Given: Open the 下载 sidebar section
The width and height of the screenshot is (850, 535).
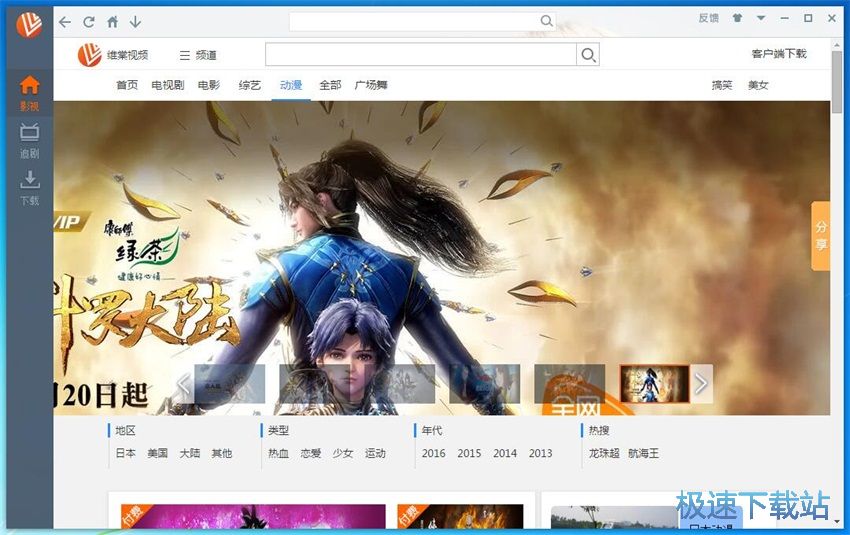Looking at the screenshot, I should coord(30,188).
